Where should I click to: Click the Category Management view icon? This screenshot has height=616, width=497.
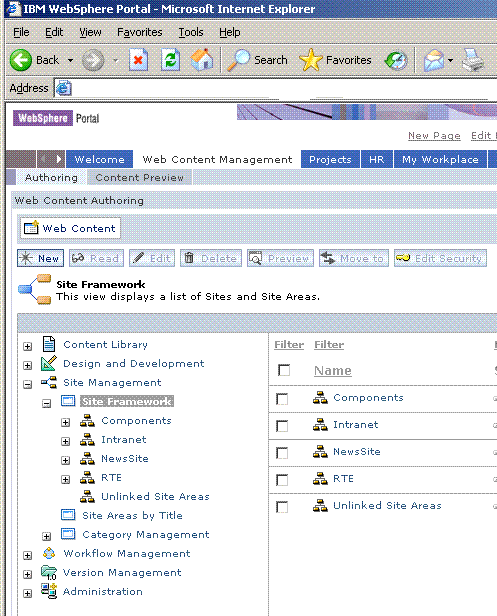point(68,534)
